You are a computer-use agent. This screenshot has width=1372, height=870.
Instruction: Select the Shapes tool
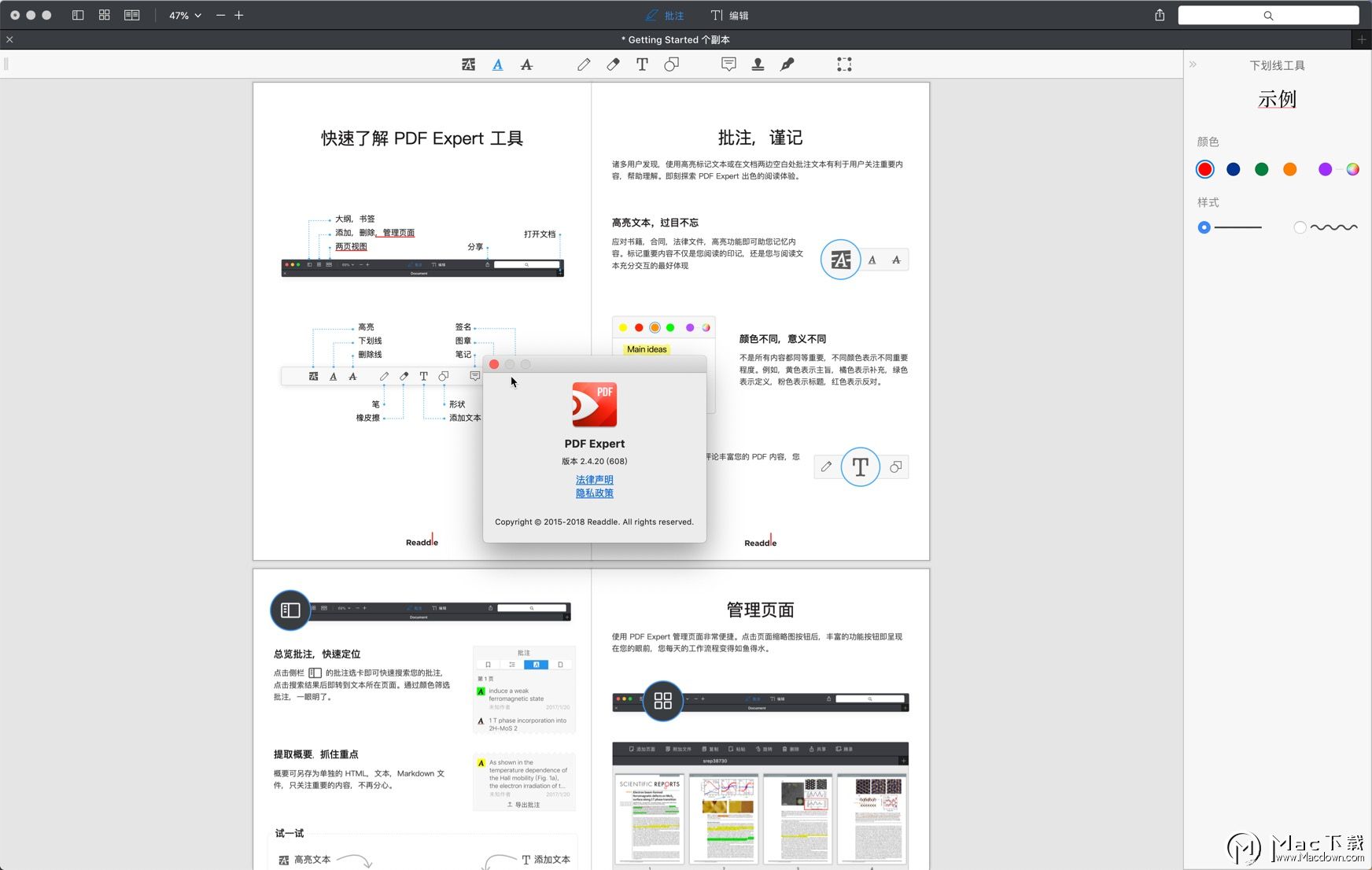coord(671,65)
